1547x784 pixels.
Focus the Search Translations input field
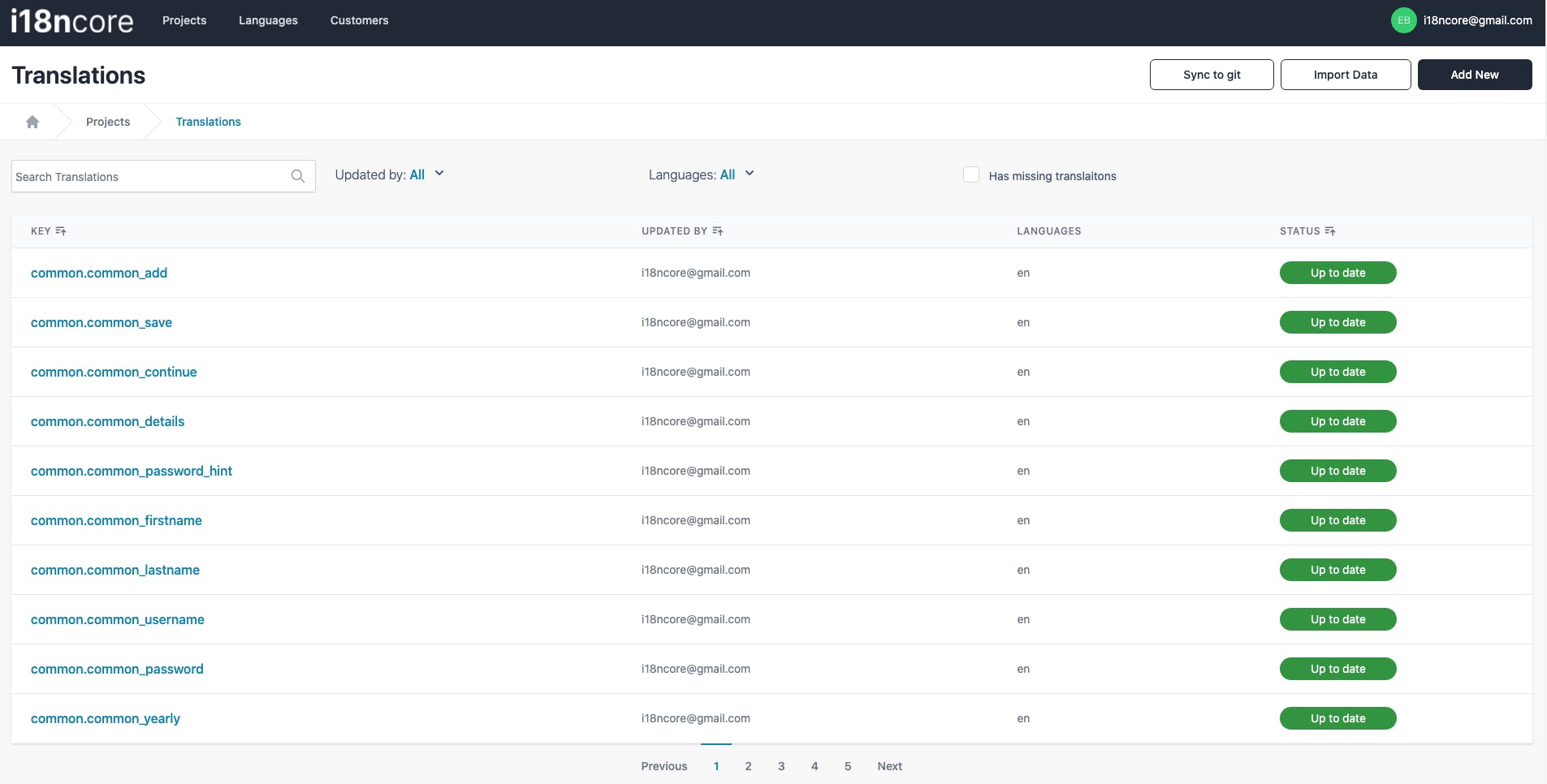(150, 177)
